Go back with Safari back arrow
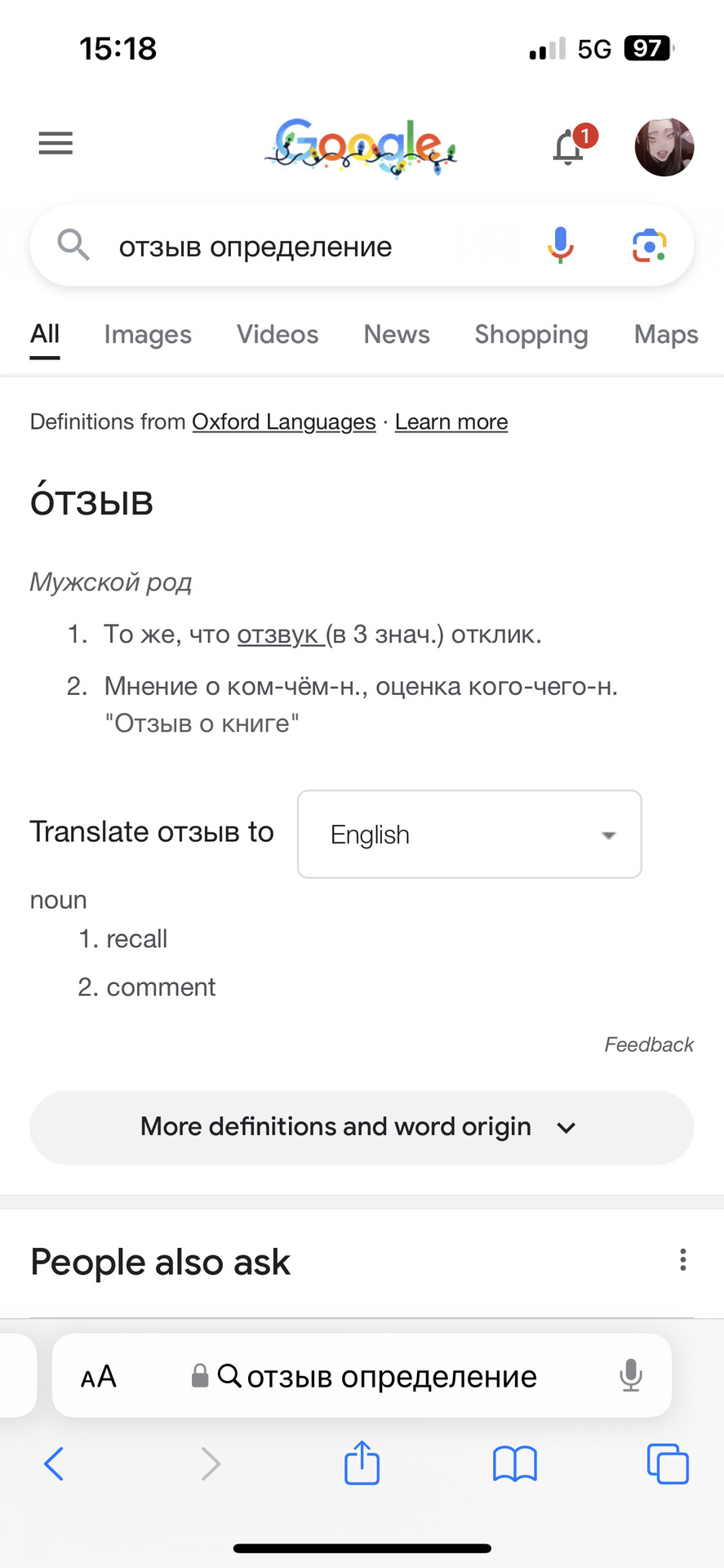 [x=54, y=1463]
